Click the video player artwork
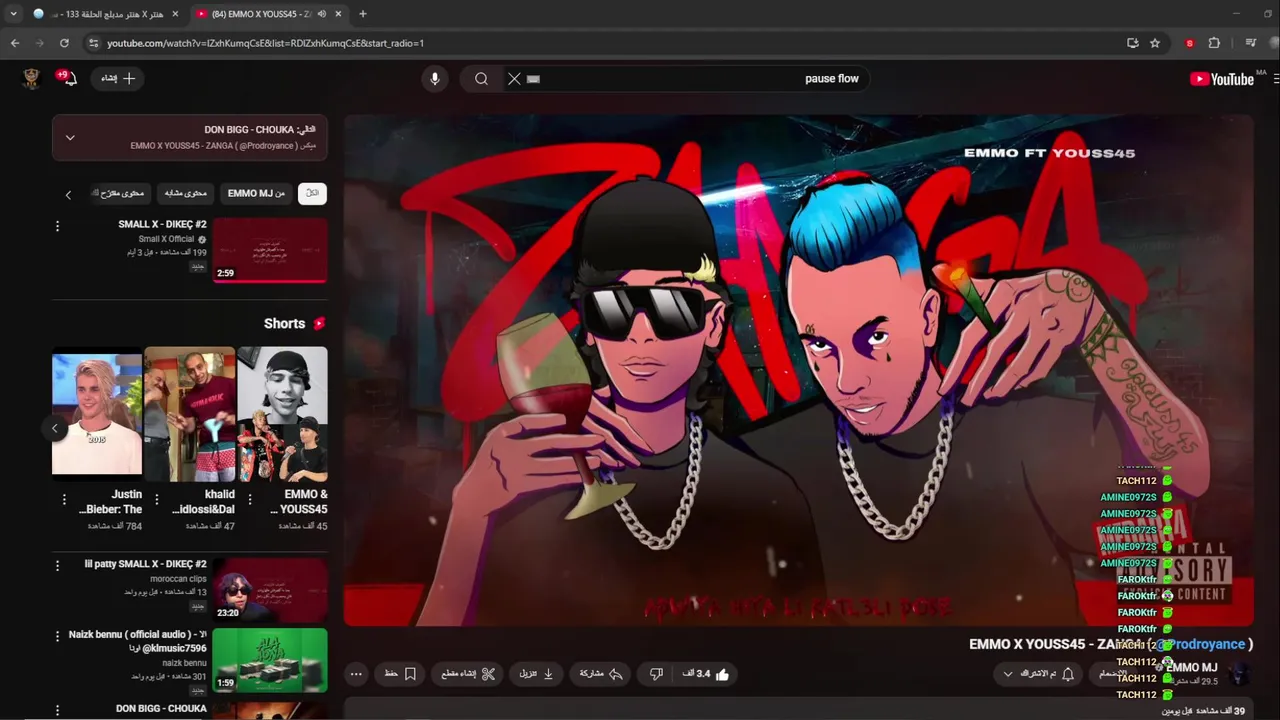Viewport: 1280px width, 720px height. 798,370
